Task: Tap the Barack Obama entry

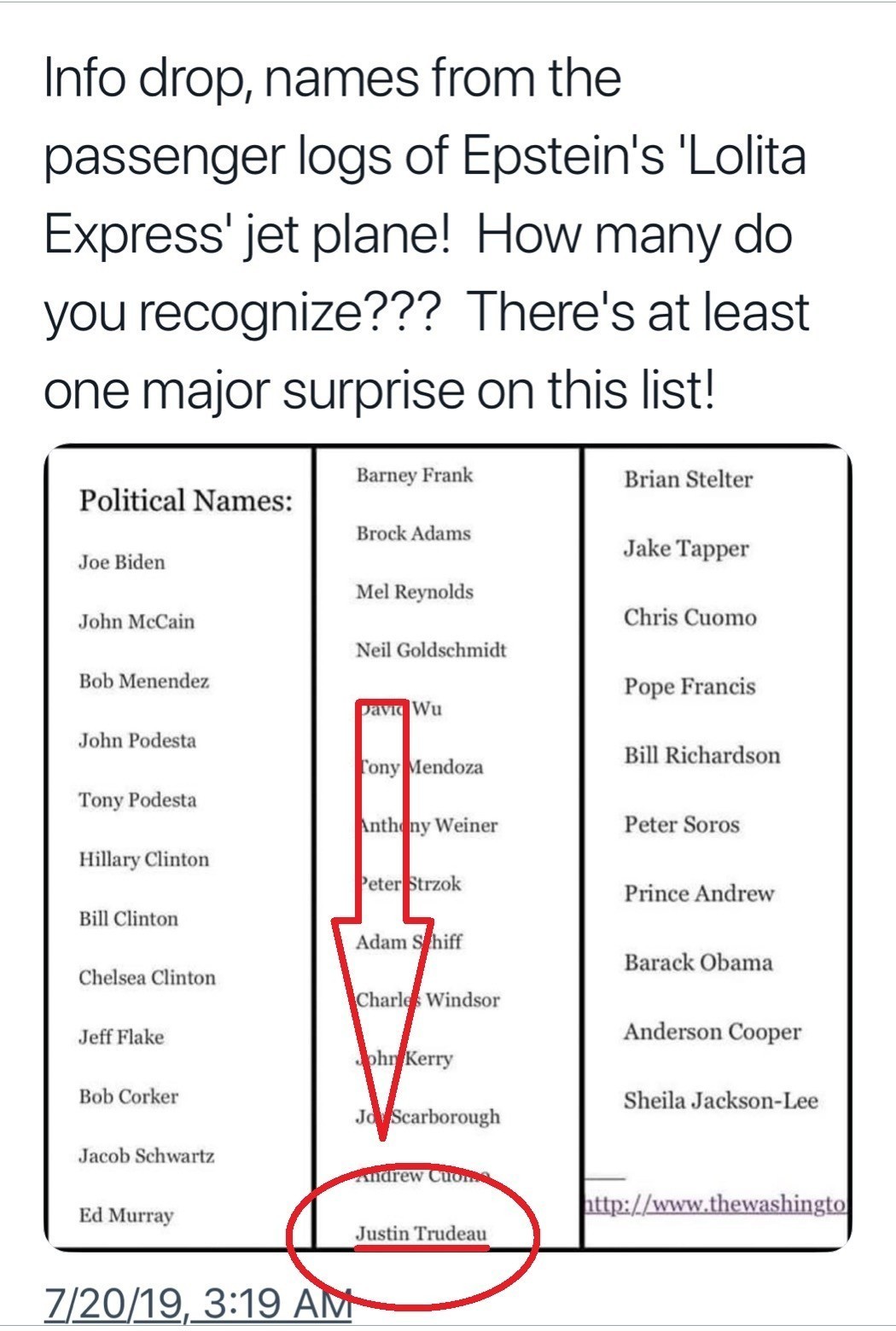Action: tap(698, 962)
